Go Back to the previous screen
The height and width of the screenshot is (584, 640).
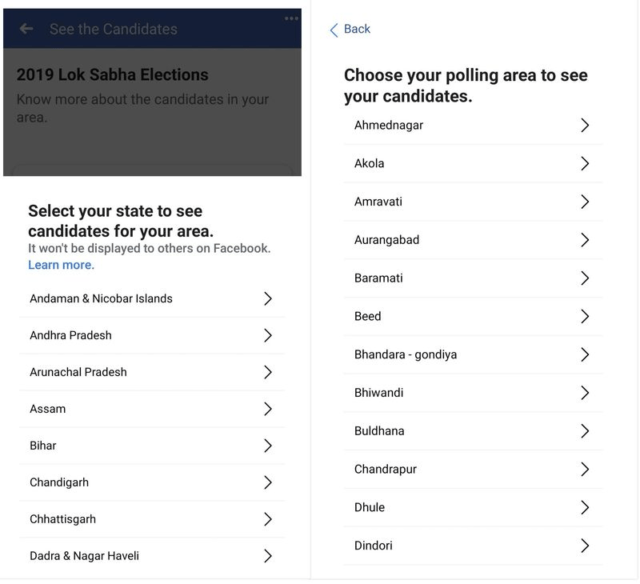pos(350,29)
